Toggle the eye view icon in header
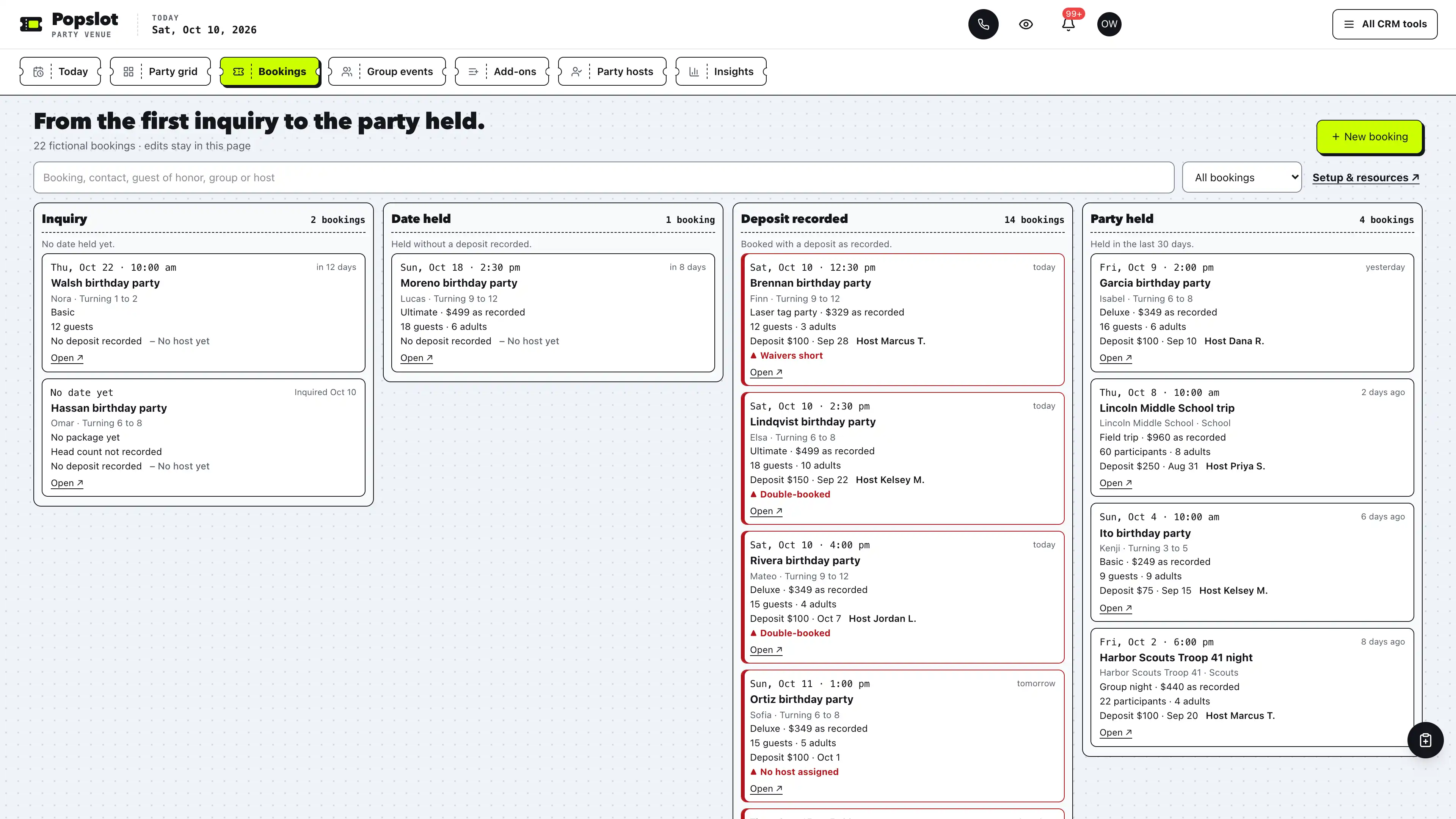The image size is (1456, 819). click(x=1026, y=24)
